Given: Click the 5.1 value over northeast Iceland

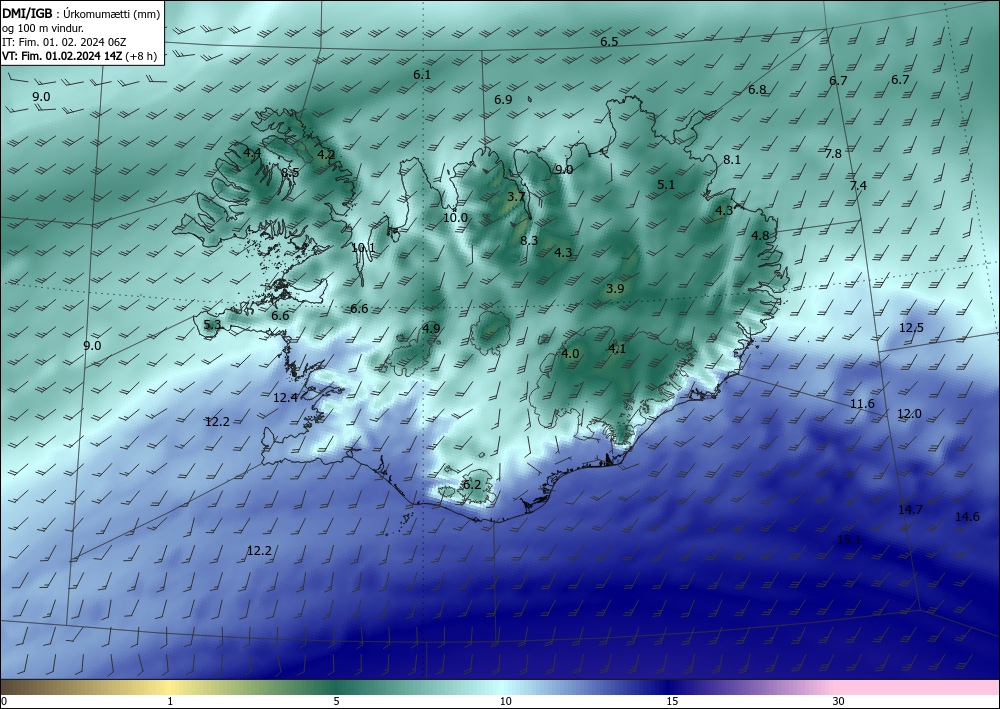Looking at the screenshot, I should coord(666,184).
